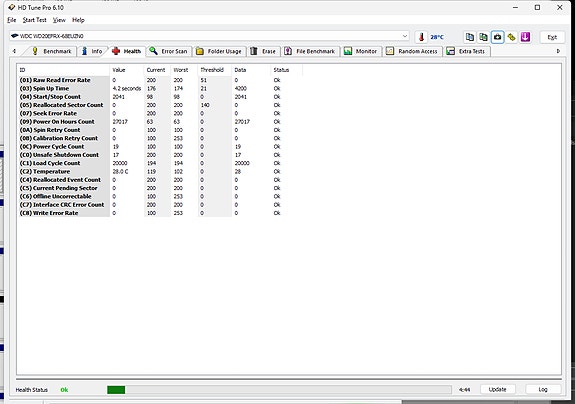Image resolution: width=575 pixels, height=404 pixels.
Task: Open the Benchmark tab
Action: [51, 51]
